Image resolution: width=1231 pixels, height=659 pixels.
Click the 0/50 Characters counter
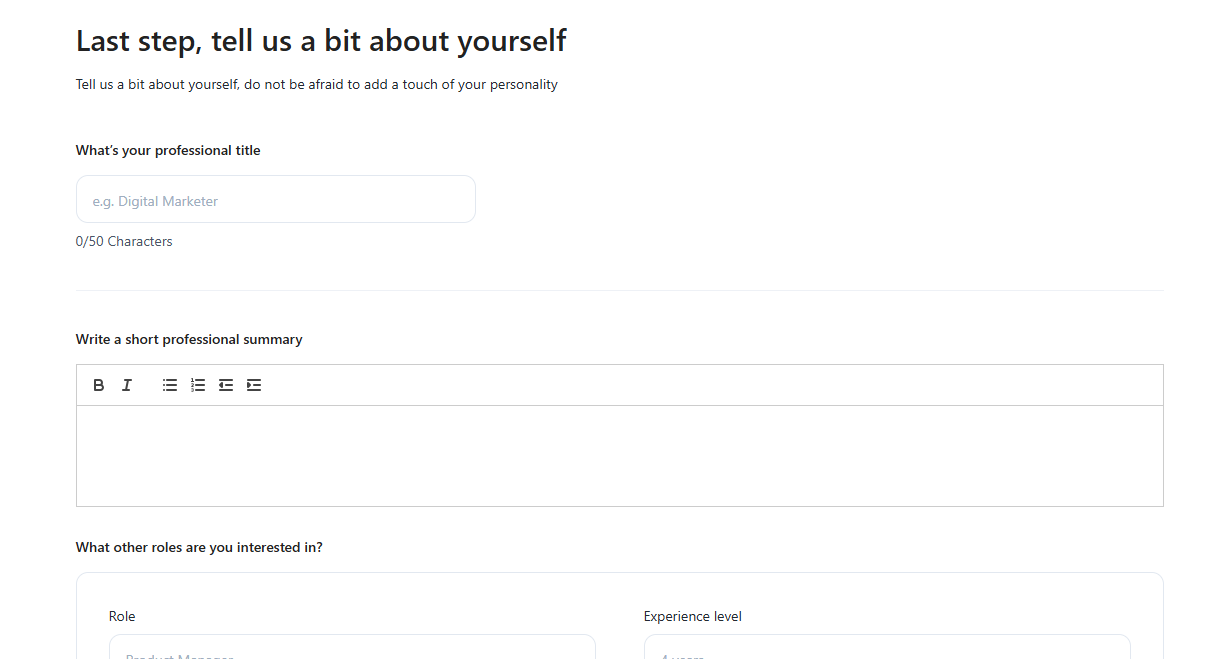[x=124, y=242]
